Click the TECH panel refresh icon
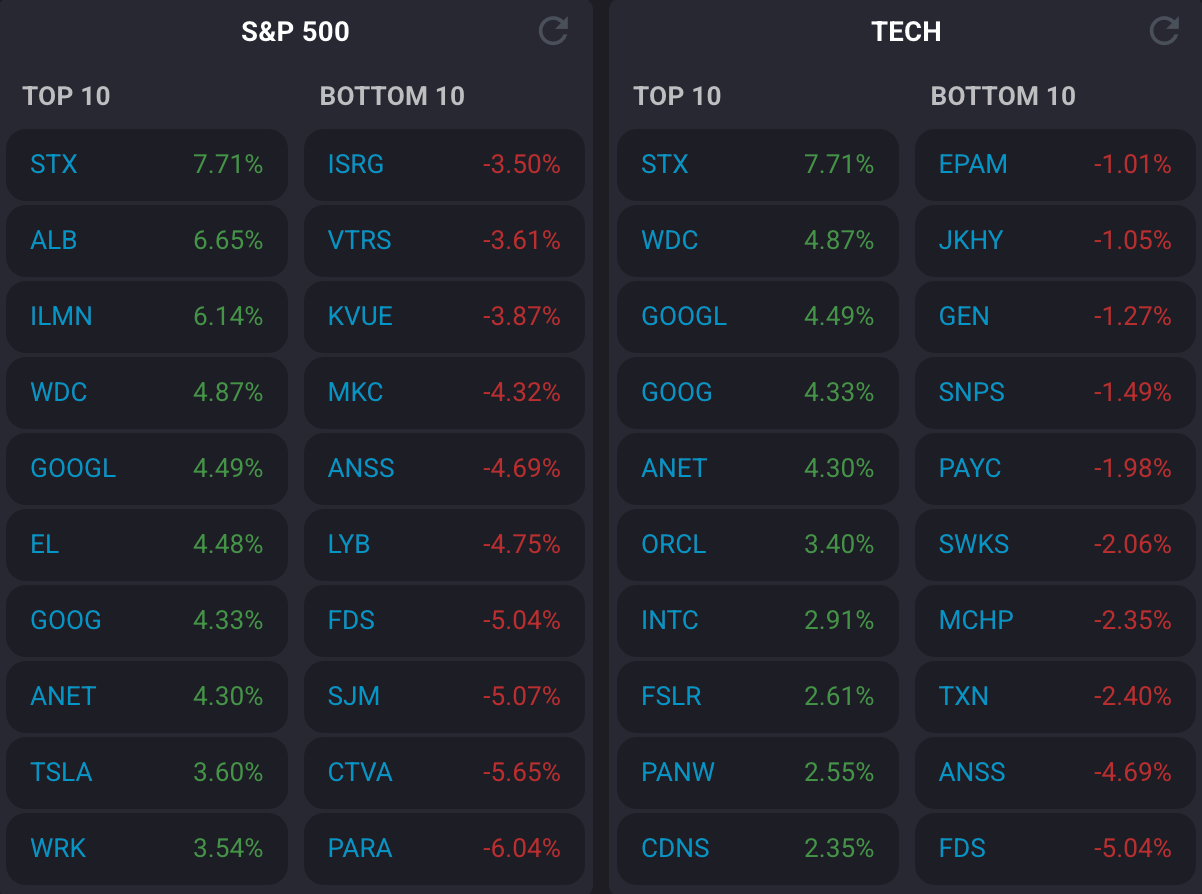The image size is (1202, 894). [1164, 31]
